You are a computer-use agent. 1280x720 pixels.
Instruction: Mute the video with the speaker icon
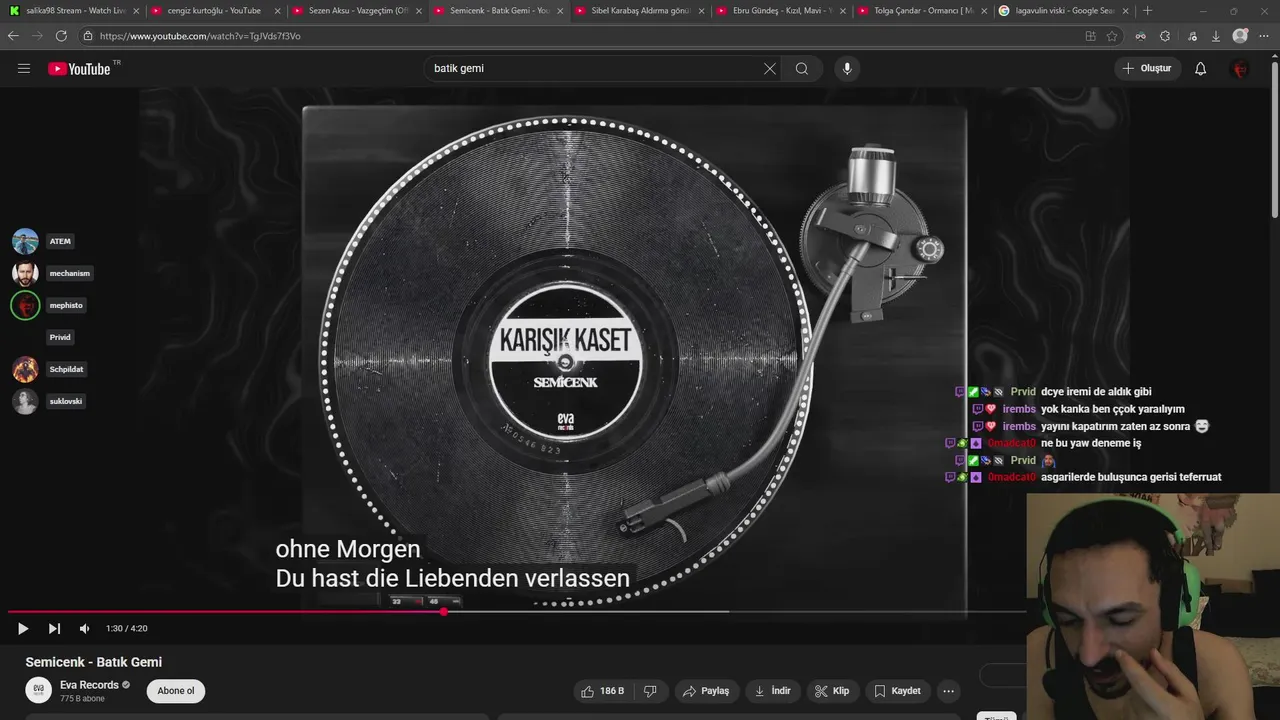pos(84,629)
